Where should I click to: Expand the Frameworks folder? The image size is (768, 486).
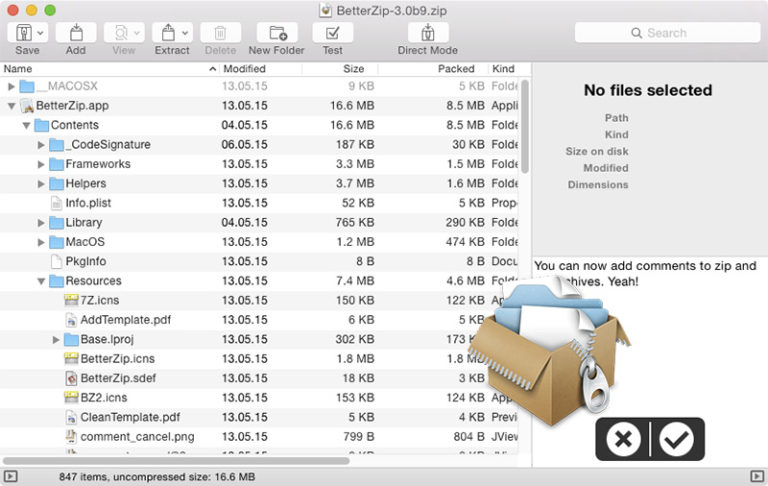[42, 165]
